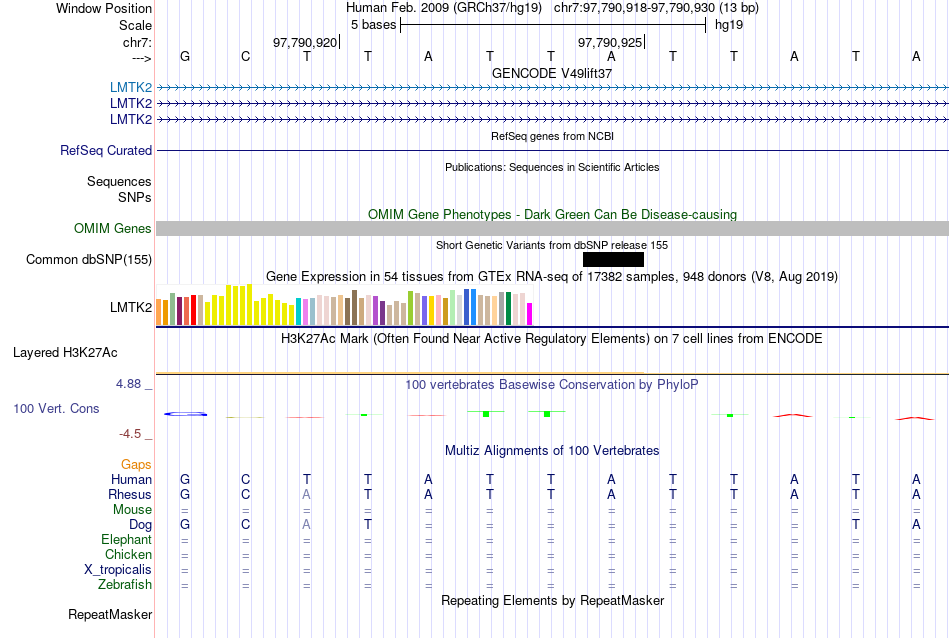This screenshot has height=638, width=950.
Task: Click the C base in the Rhesus row
Action: 245,495
